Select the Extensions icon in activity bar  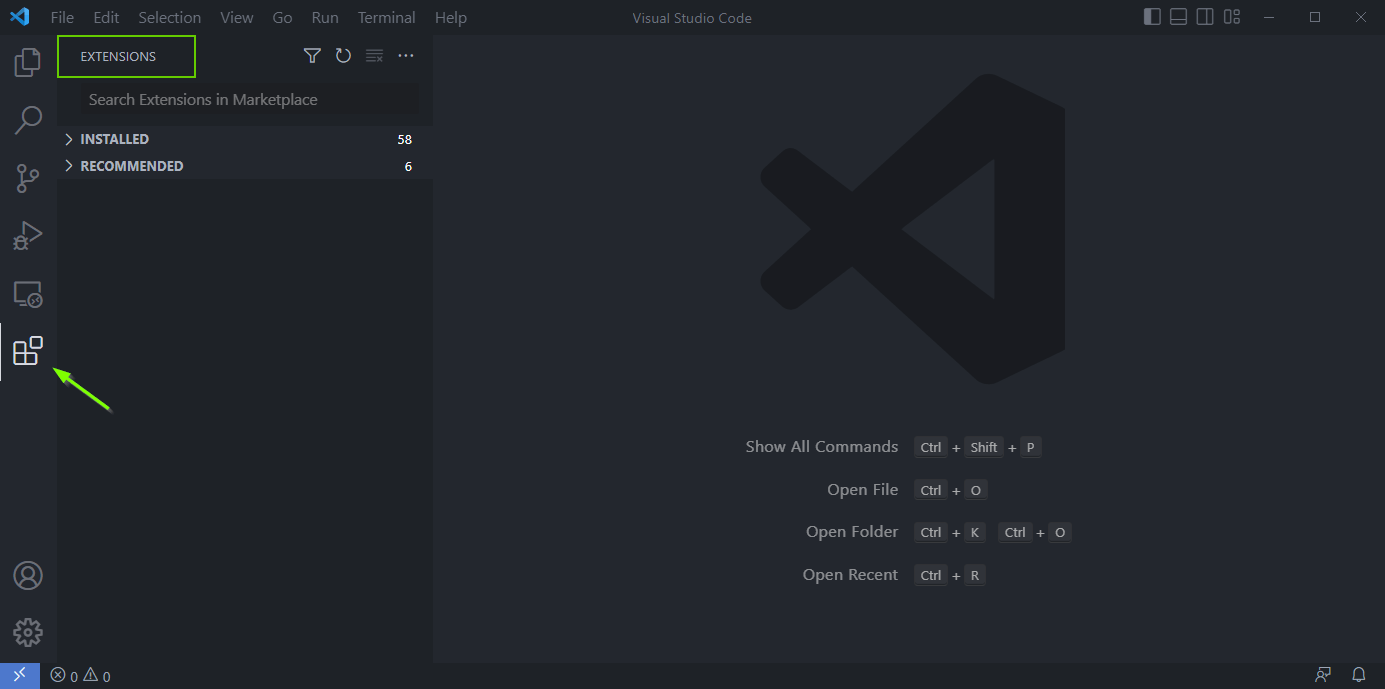(x=28, y=351)
